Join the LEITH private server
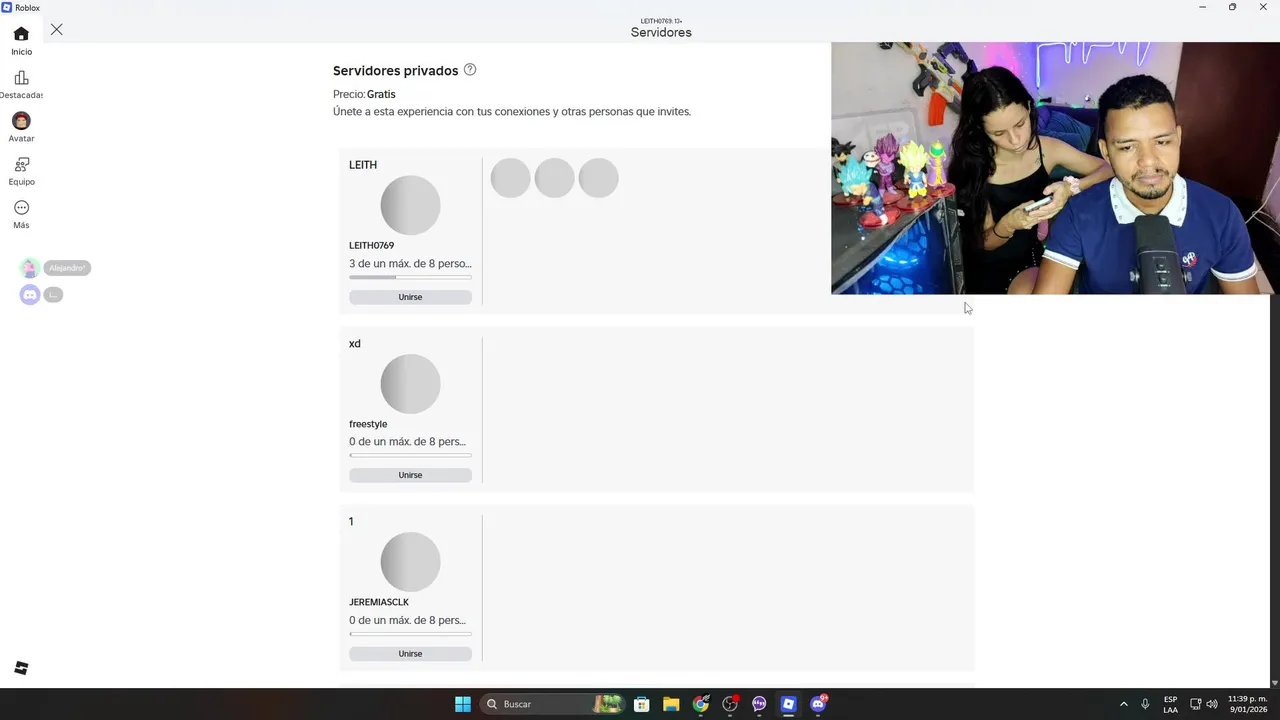The height and width of the screenshot is (720, 1280). (410, 297)
